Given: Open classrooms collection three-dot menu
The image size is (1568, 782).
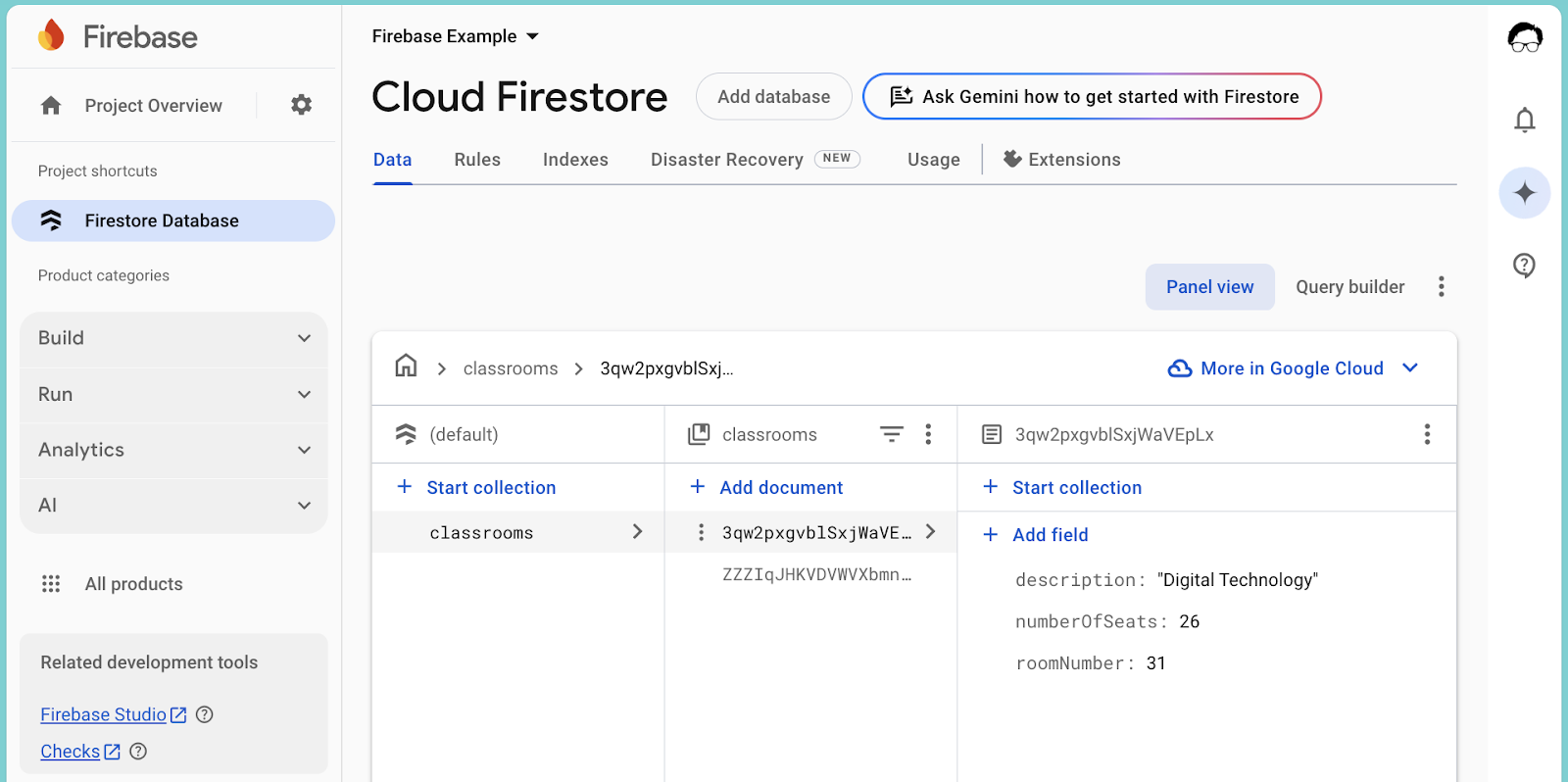Looking at the screenshot, I should [928, 434].
